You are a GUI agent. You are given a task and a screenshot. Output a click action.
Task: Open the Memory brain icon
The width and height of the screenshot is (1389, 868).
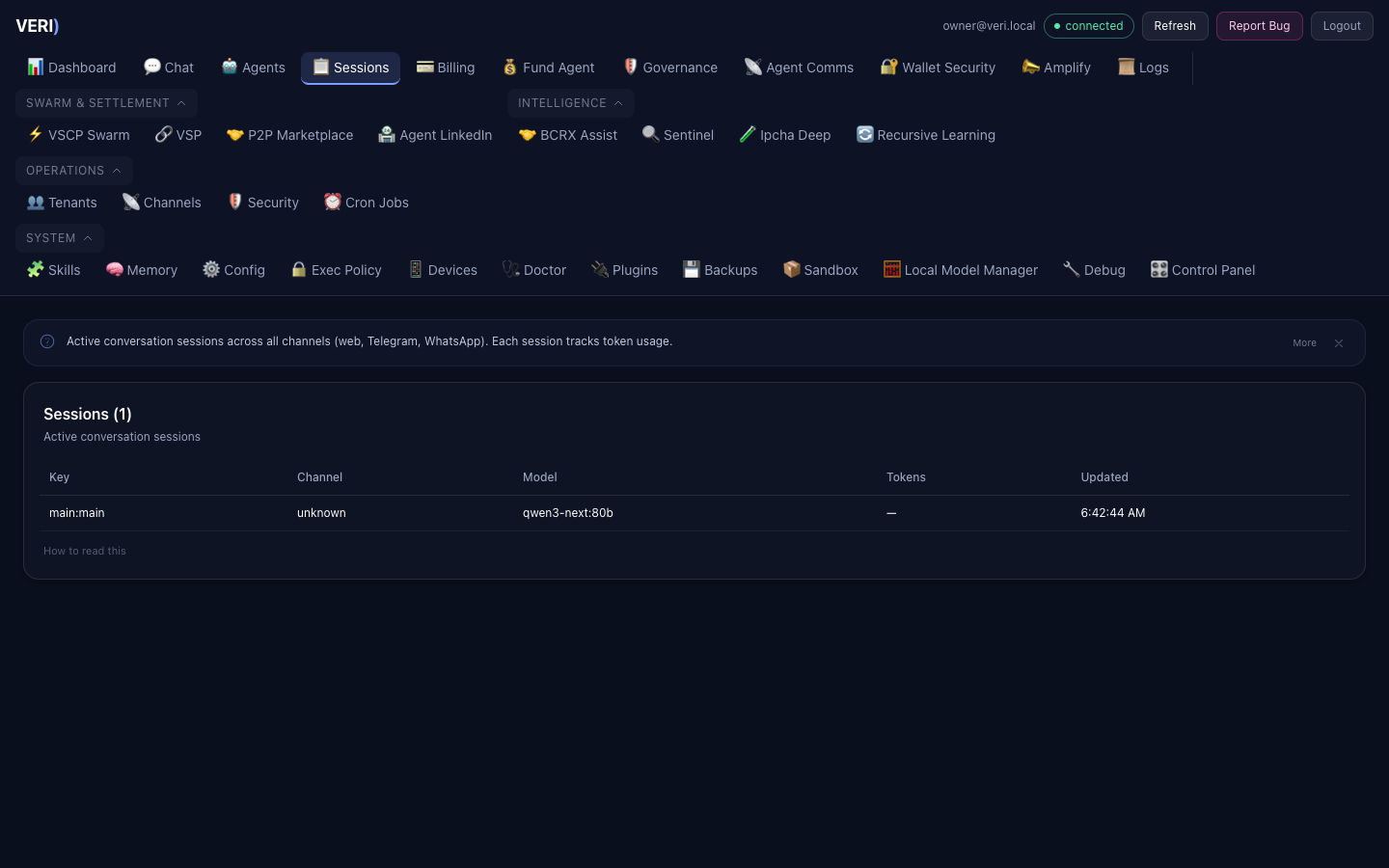115,269
